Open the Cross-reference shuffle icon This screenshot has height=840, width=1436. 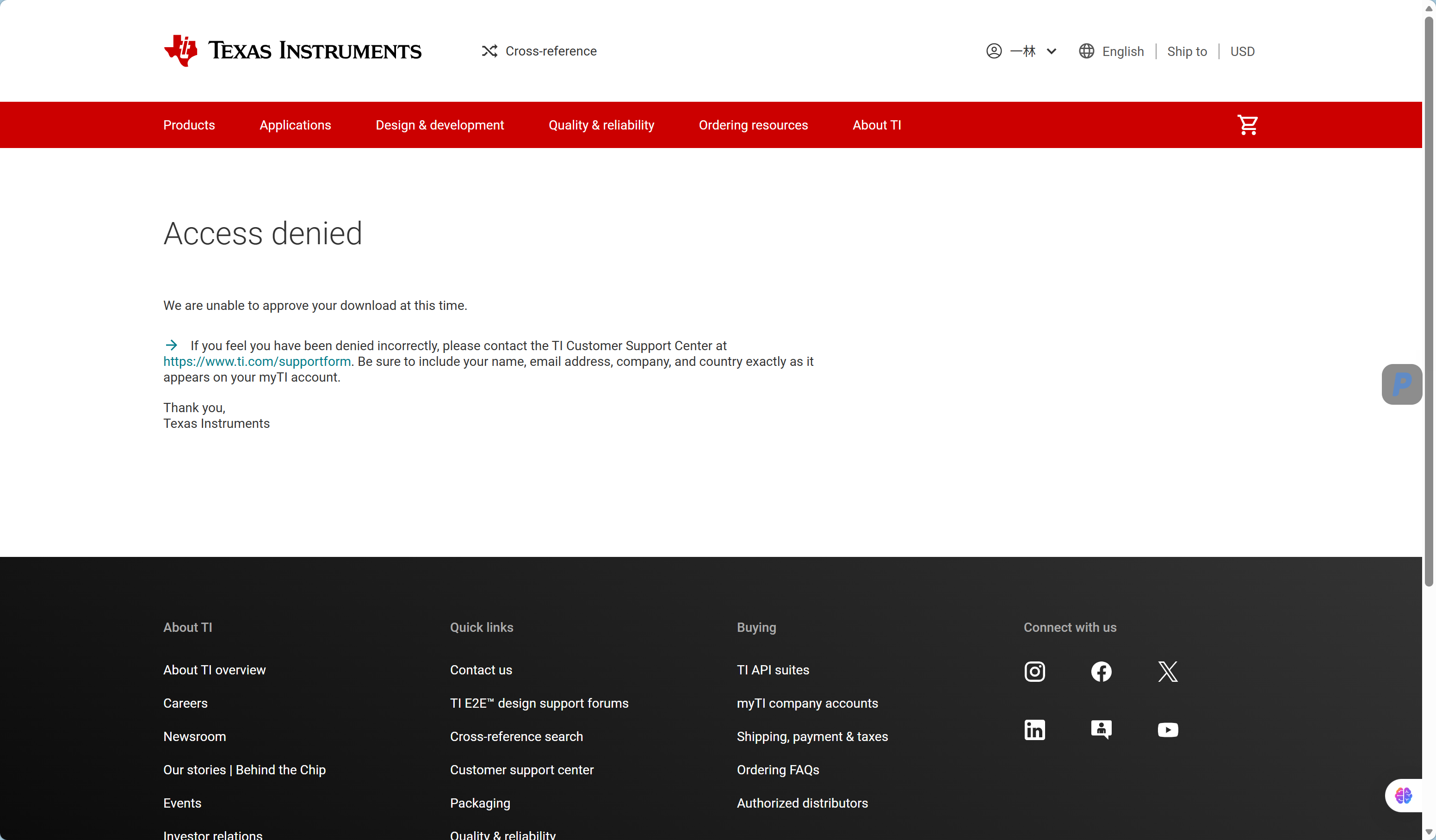489,51
